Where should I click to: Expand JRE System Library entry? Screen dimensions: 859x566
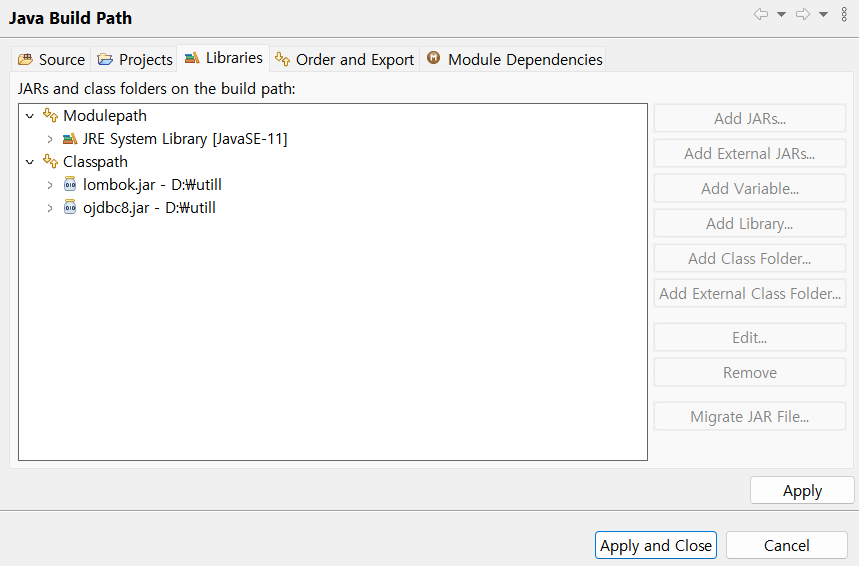[x=50, y=139]
